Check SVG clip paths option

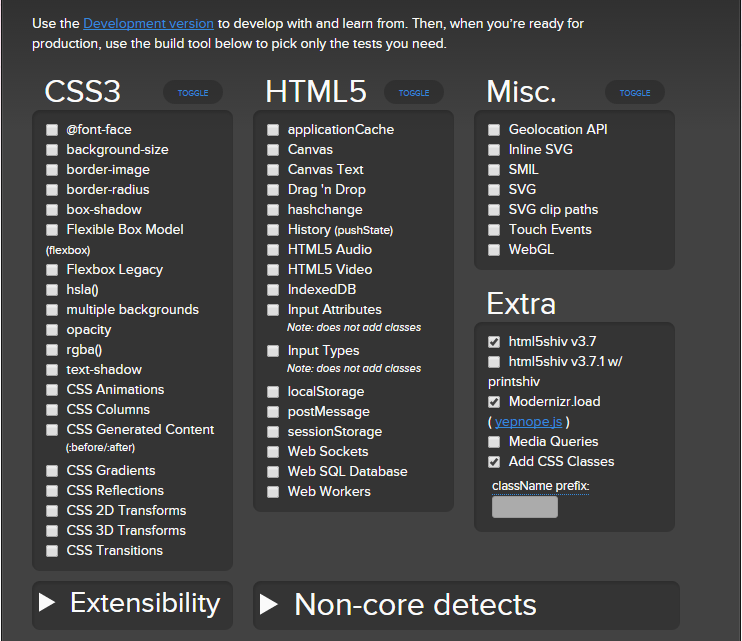coord(494,210)
